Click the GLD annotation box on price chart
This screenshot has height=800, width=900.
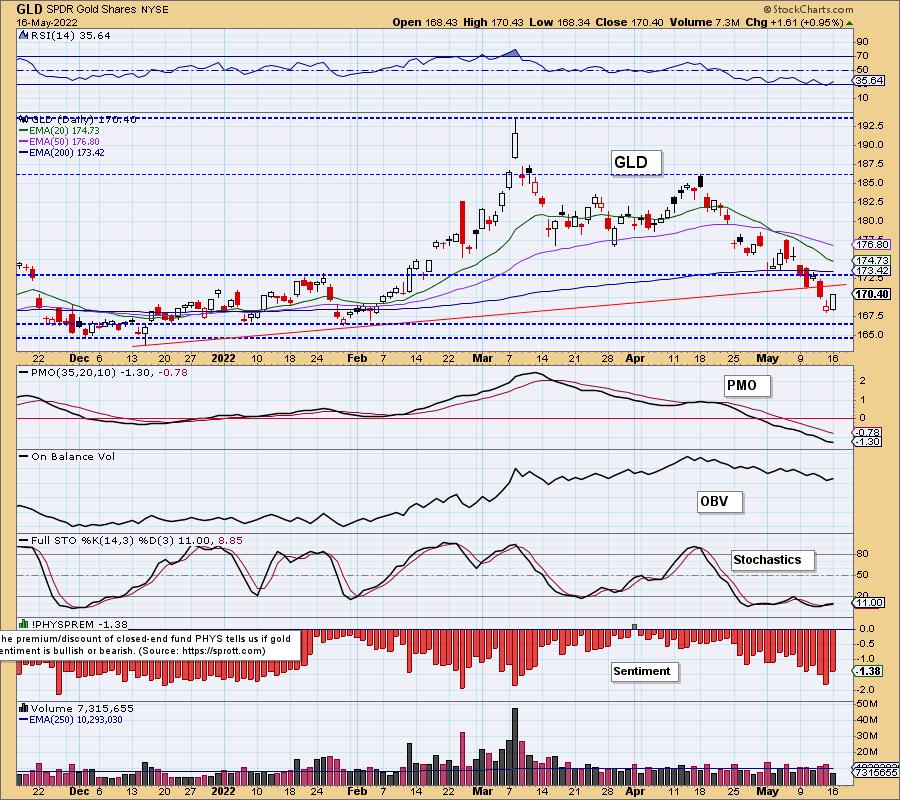click(x=637, y=162)
